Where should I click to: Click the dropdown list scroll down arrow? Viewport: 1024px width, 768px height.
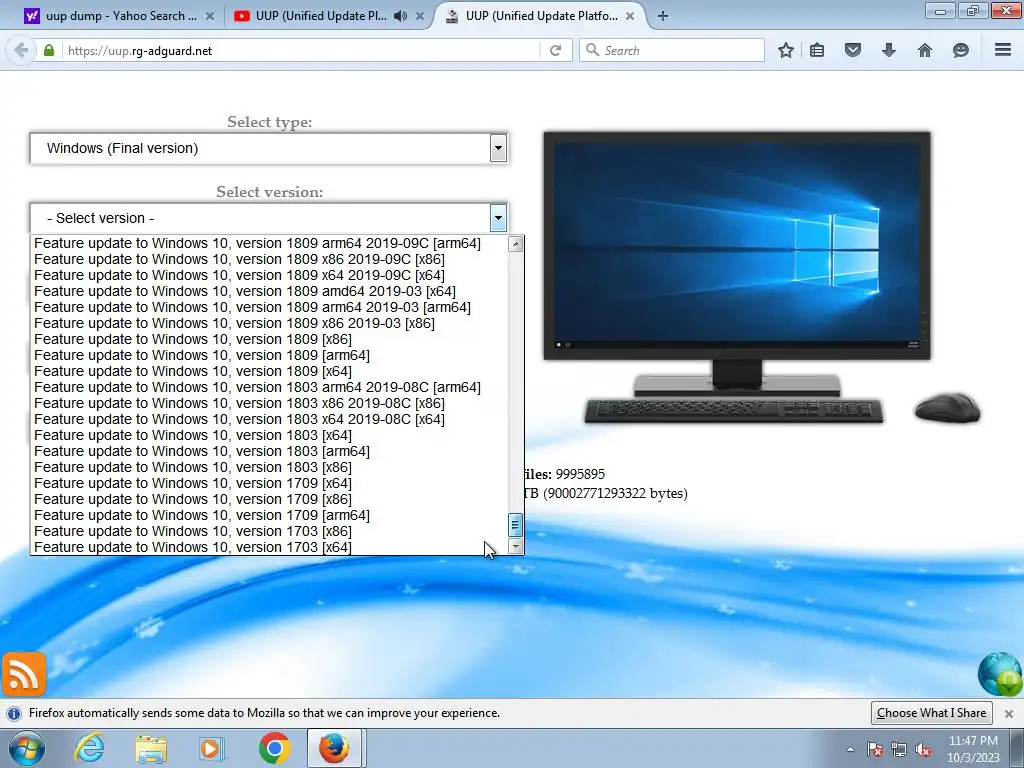click(515, 547)
